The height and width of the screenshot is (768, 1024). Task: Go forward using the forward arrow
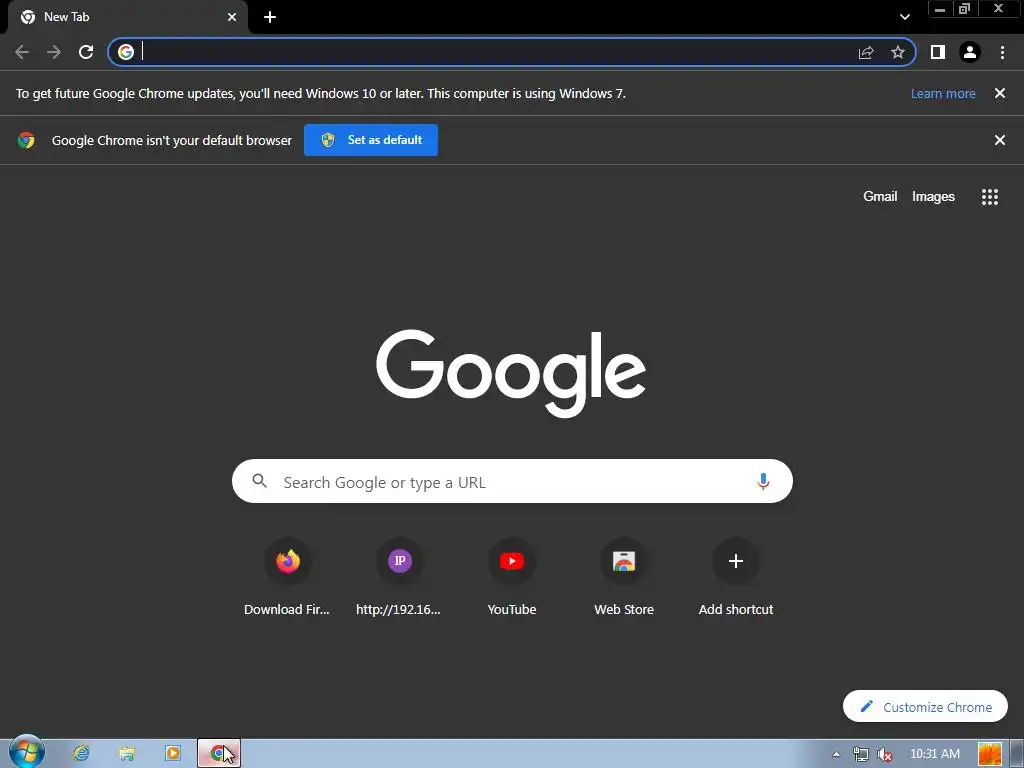tap(54, 52)
